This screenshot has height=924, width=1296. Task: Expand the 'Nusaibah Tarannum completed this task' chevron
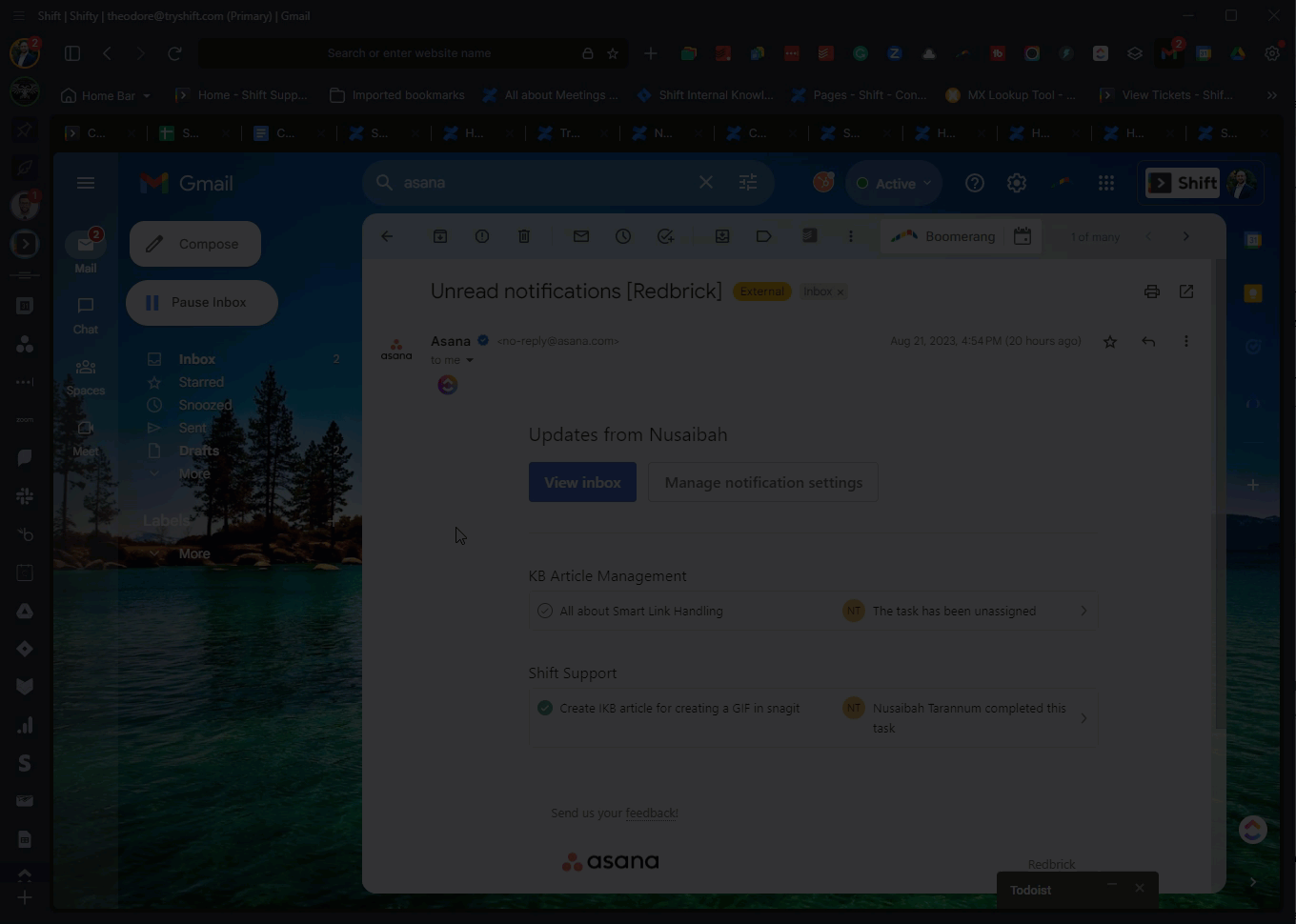pos(1083,718)
